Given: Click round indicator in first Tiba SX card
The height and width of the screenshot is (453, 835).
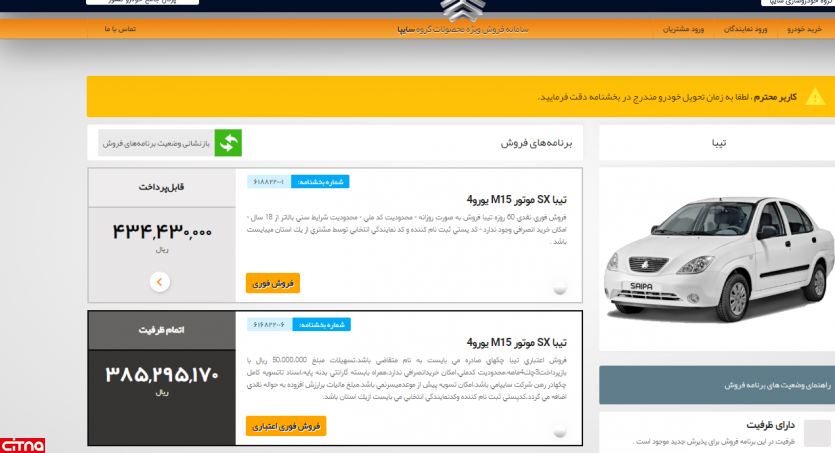Looking at the screenshot, I should click(x=560, y=287).
